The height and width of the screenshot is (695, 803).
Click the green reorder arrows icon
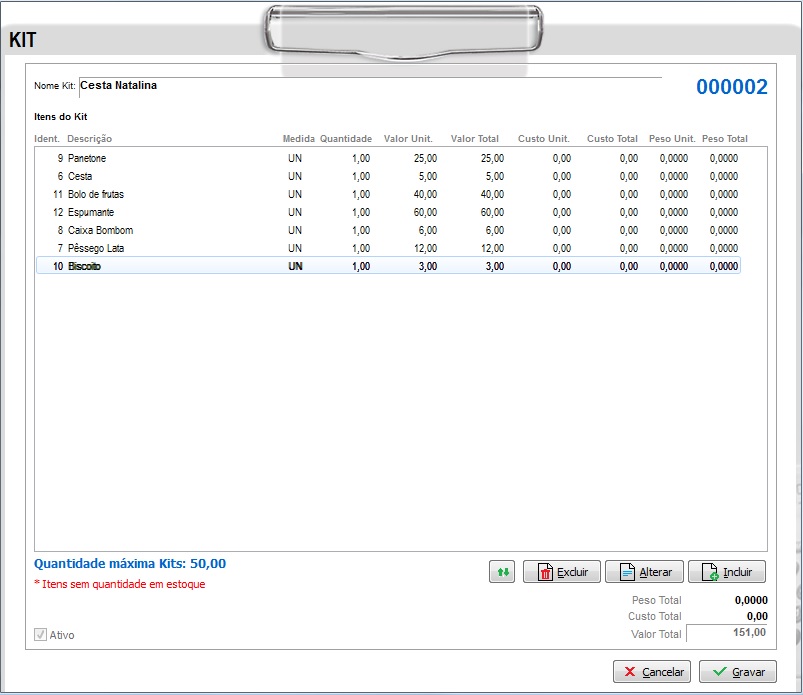(503, 572)
